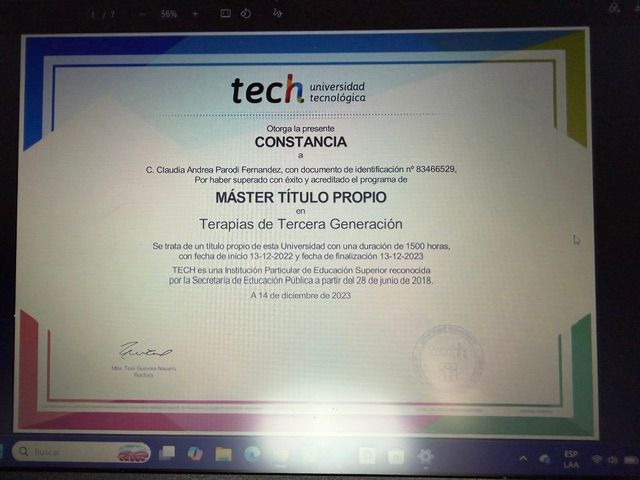Click 'Terapias de Tercera Generación' text
This screenshot has height=480, width=640.
click(301, 224)
